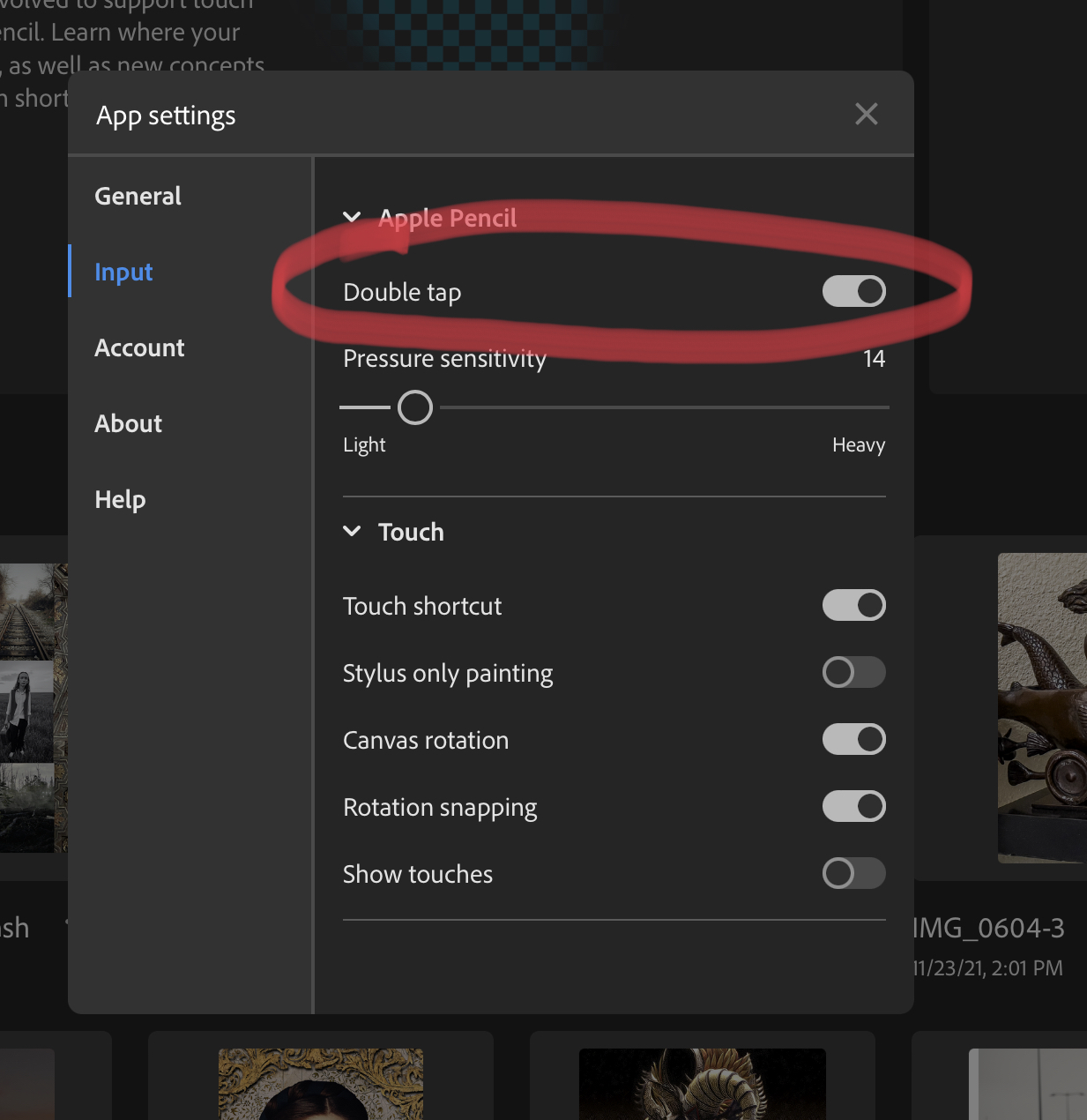Screen dimensions: 1087x1120
Task: Expand the Apple Pencil chevron arrow
Action: (352, 217)
